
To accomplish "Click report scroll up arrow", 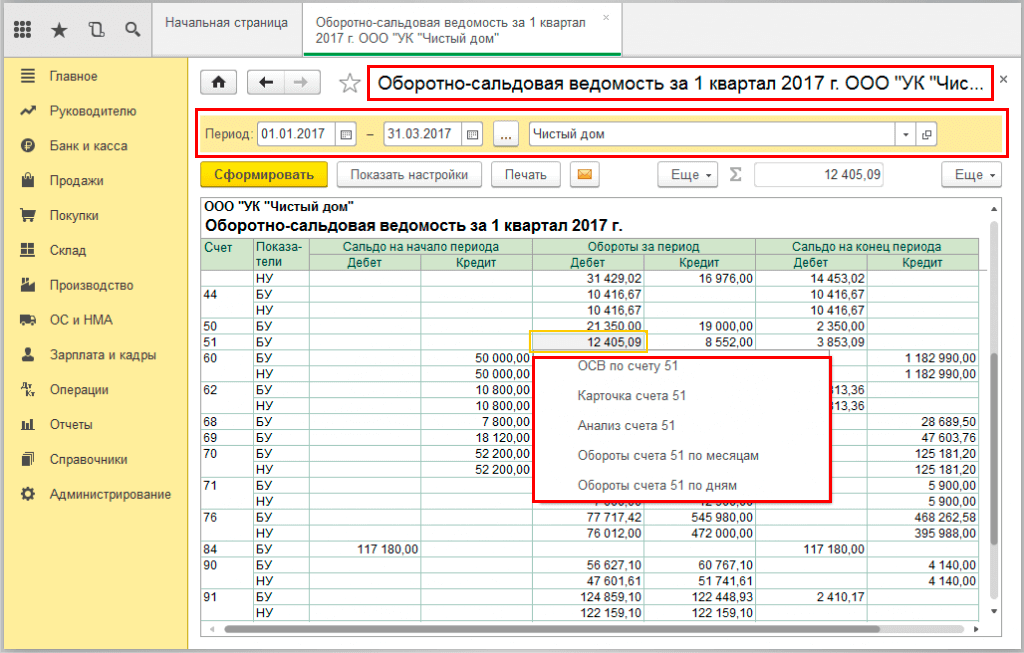I will (x=993, y=209).
